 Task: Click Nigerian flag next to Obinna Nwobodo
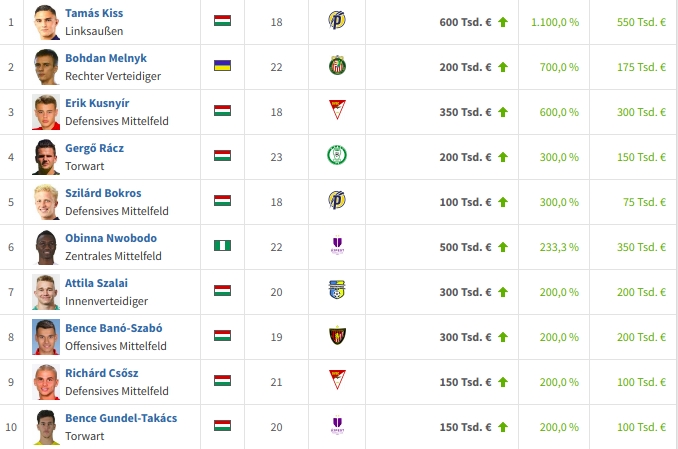[222, 245]
